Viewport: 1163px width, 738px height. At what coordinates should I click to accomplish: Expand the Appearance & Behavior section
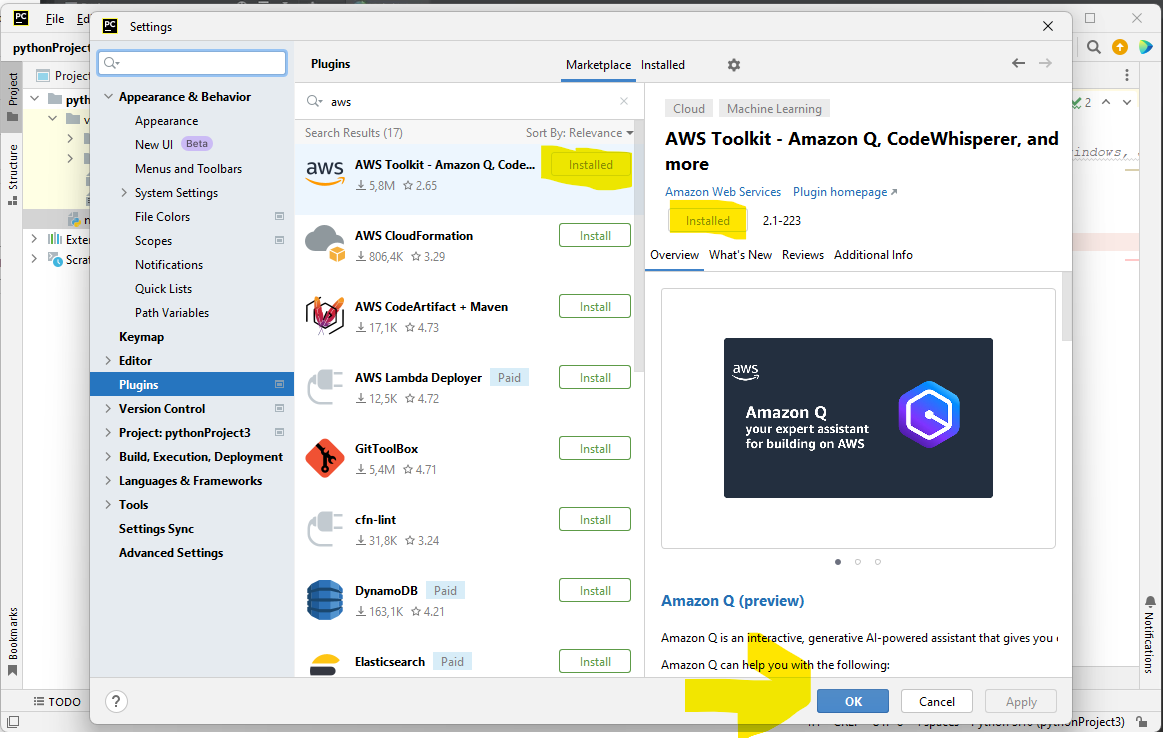(108, 97)
